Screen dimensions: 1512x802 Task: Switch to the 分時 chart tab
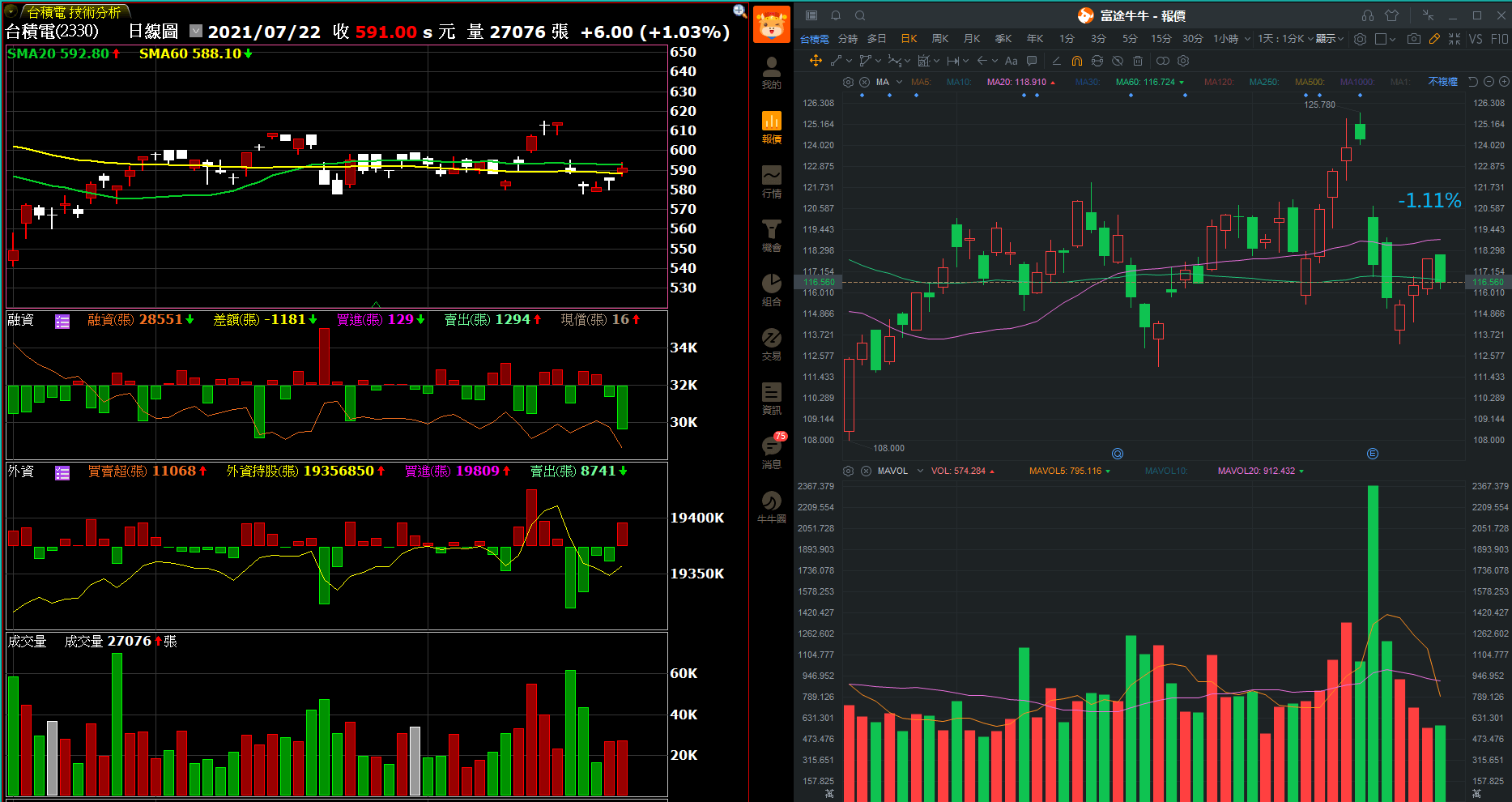click(848, 38)
